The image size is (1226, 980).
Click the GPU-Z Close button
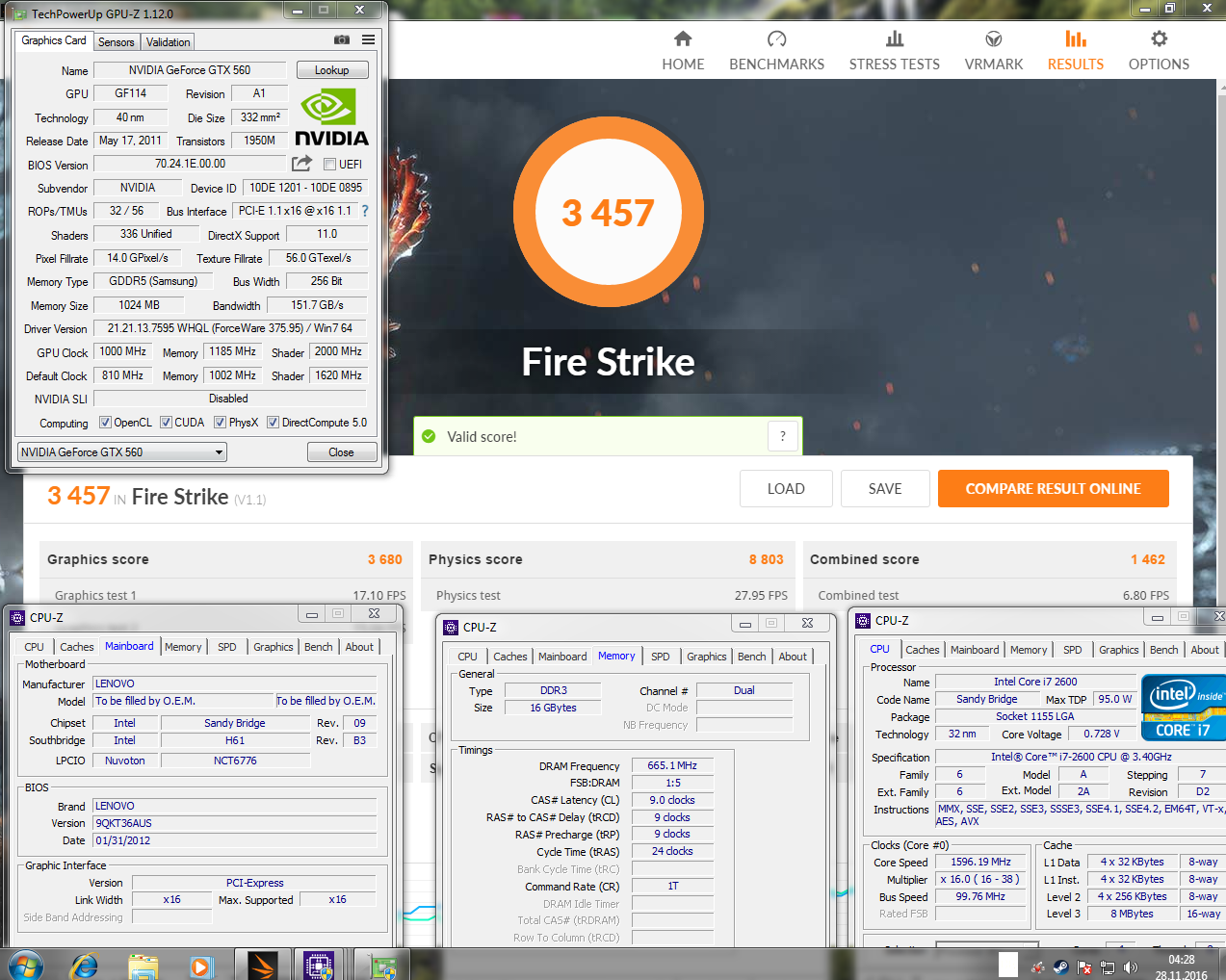(x=341, y=451)
